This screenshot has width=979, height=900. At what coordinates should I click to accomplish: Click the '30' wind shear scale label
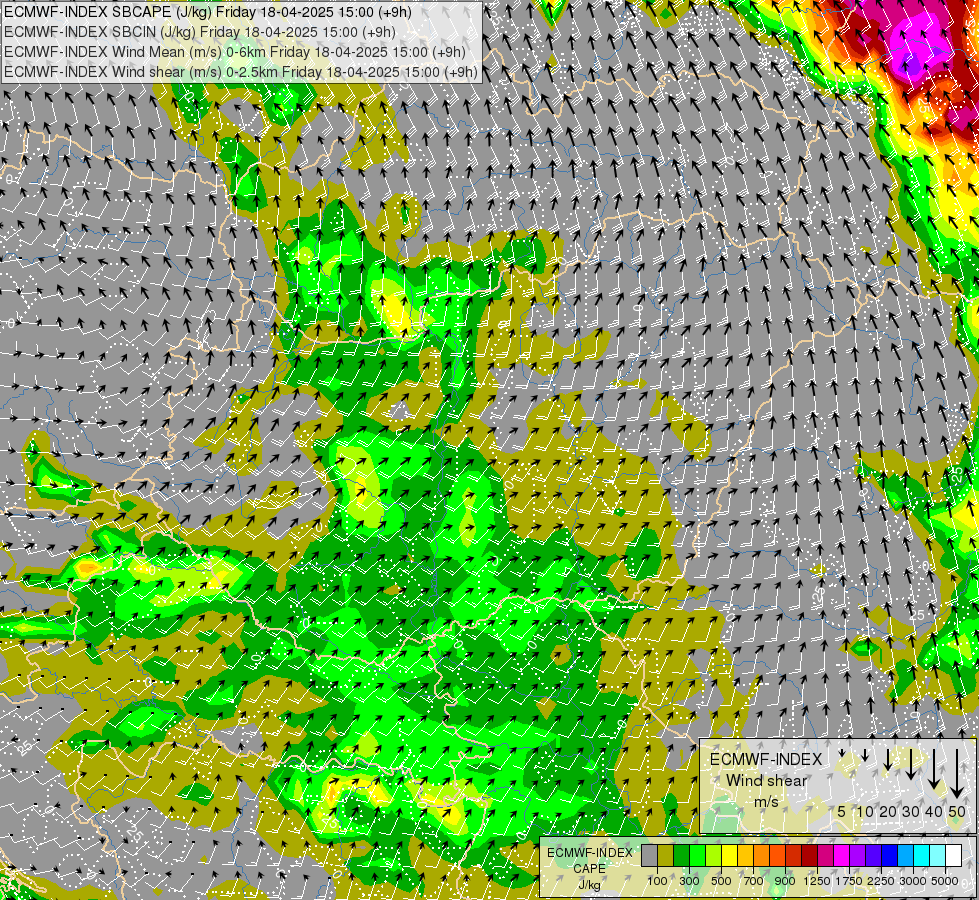pyautogui.click(x=911, y=811)
